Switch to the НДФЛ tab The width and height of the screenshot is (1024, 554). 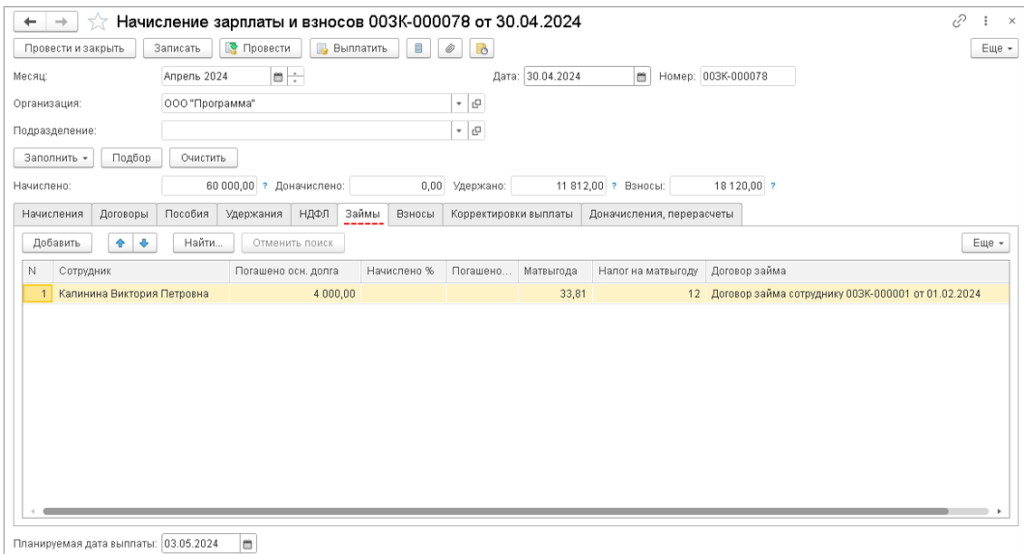[x=314, y=214]
